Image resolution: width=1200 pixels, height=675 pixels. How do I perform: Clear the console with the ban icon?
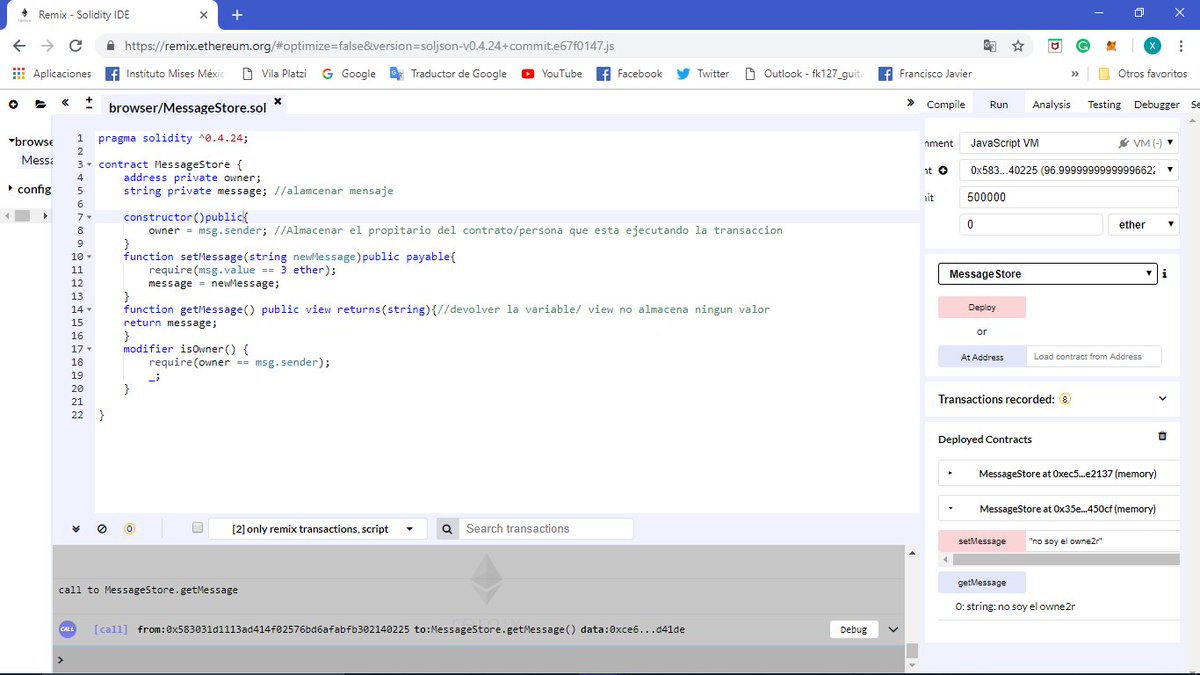tap(101, 529)
